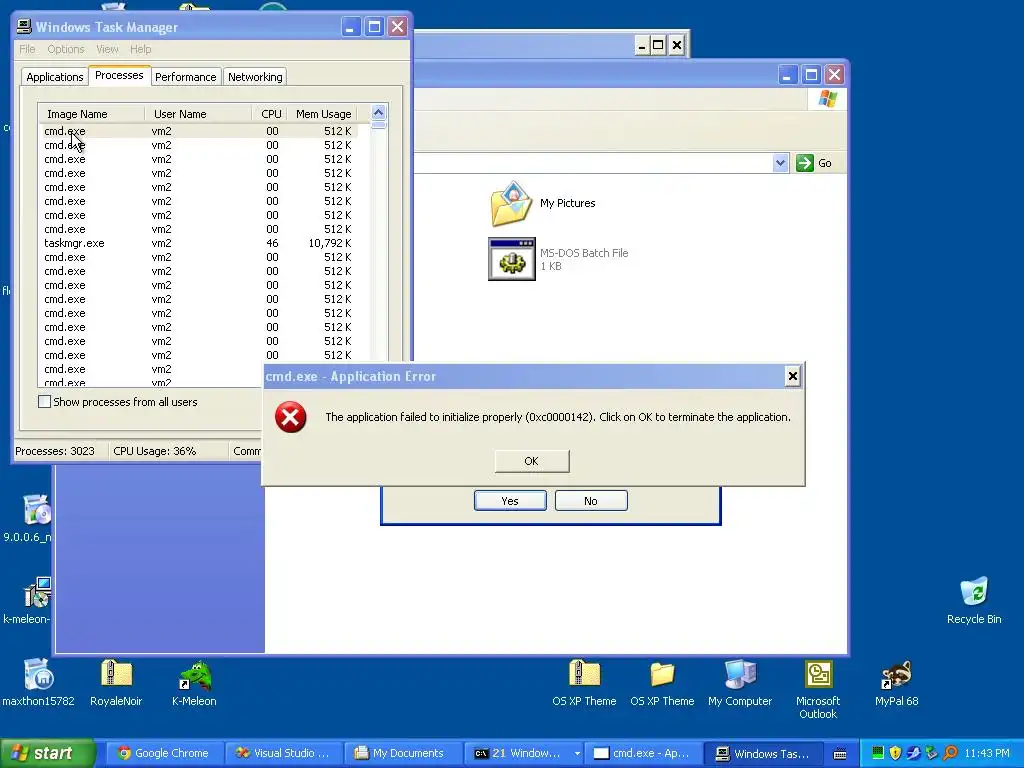Expand the Explorer address bar dropdown
Screen dimensions: 1024x768
point(780,163)
